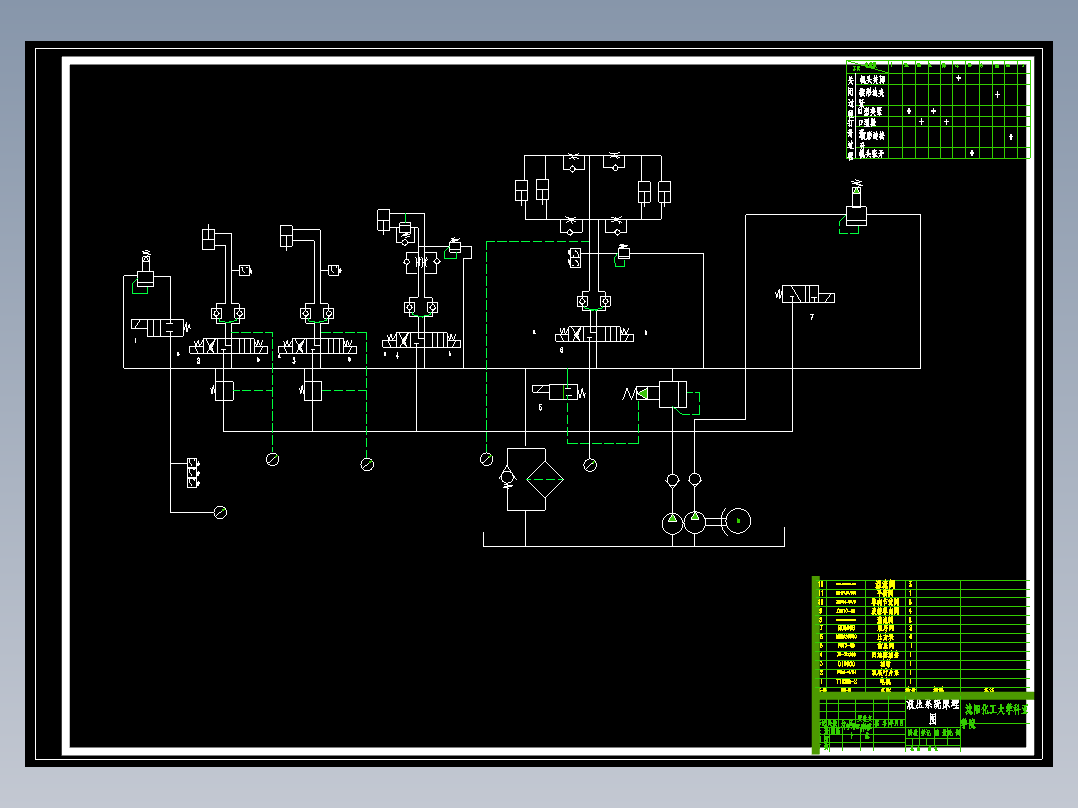1078x808 pixels.
Task: Click the pressure gauge at lower-left pipe end
Action: click(220, 512)
